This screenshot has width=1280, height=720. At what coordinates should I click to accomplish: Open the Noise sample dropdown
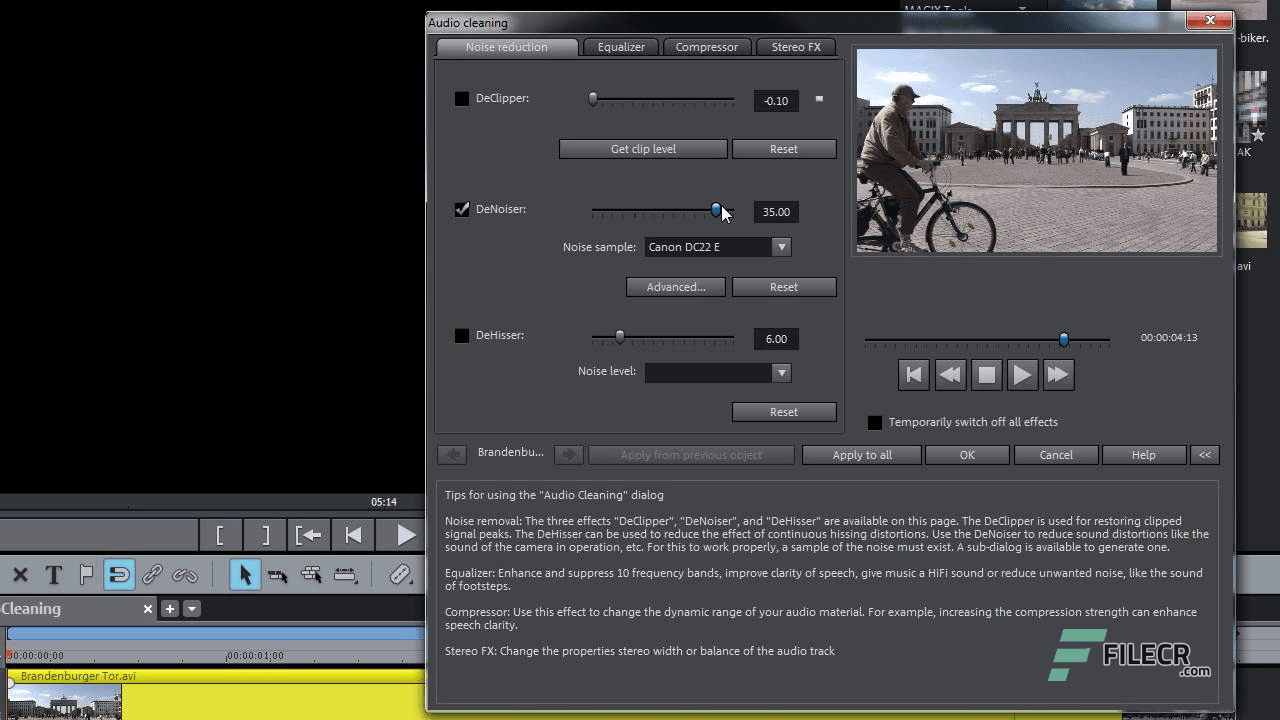[x=781, y=246]
